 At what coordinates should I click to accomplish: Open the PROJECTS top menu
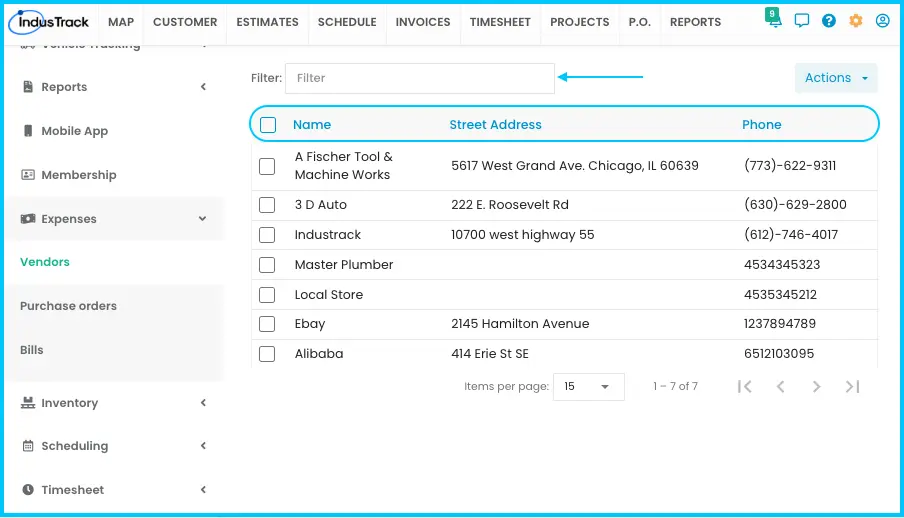coord(579,22)
